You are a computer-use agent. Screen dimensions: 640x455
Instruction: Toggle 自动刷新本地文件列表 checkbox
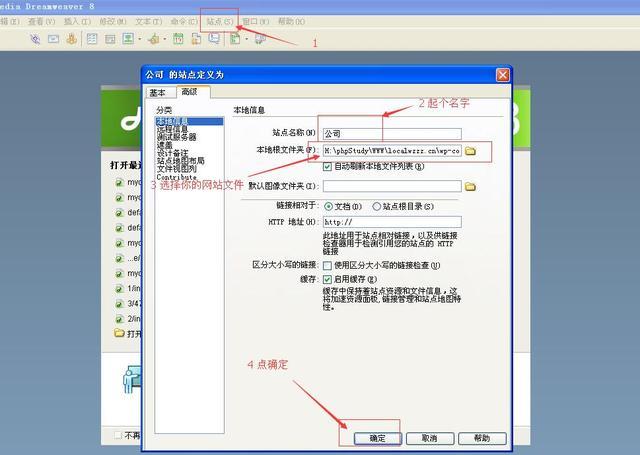click(x=327, y=166)
